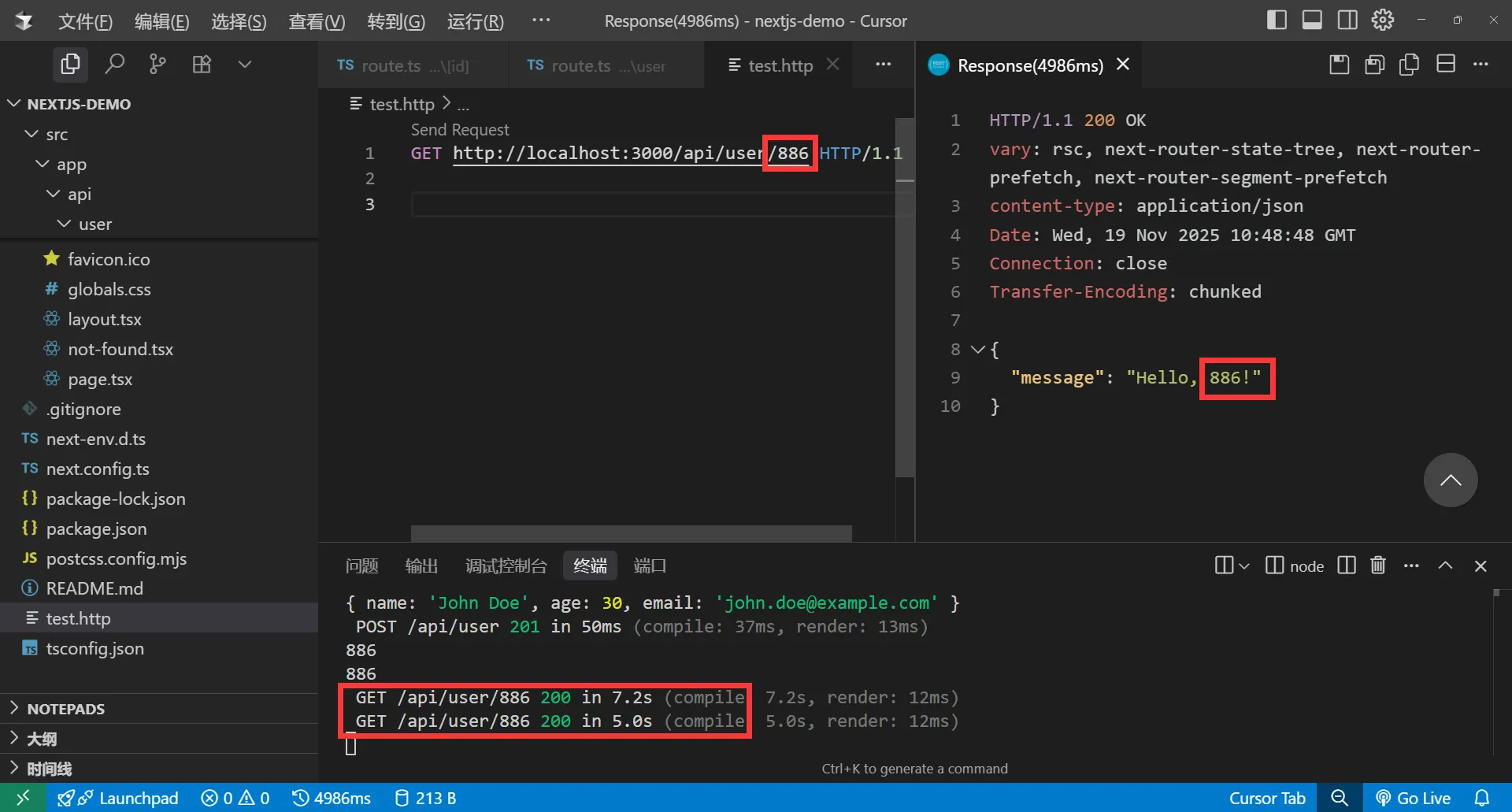Open the Source Control view
The height and width of the screenshot is (812, 1512).
pos(157,64)
